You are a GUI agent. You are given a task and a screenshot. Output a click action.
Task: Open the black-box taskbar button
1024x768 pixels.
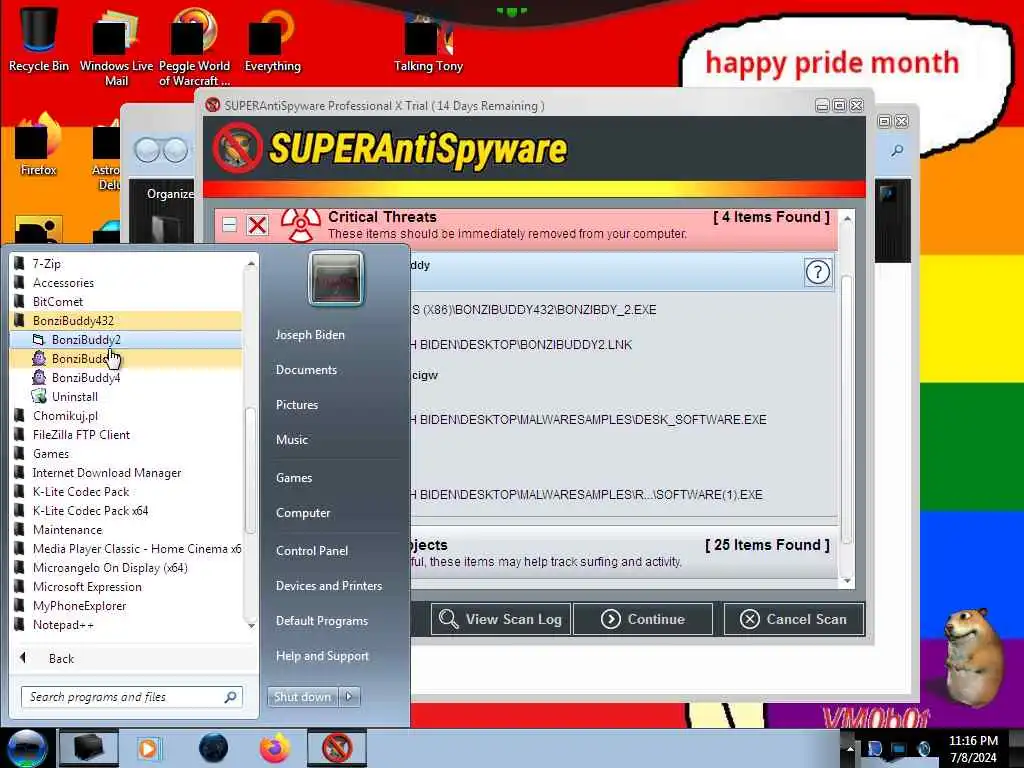(x=88, y=748)
